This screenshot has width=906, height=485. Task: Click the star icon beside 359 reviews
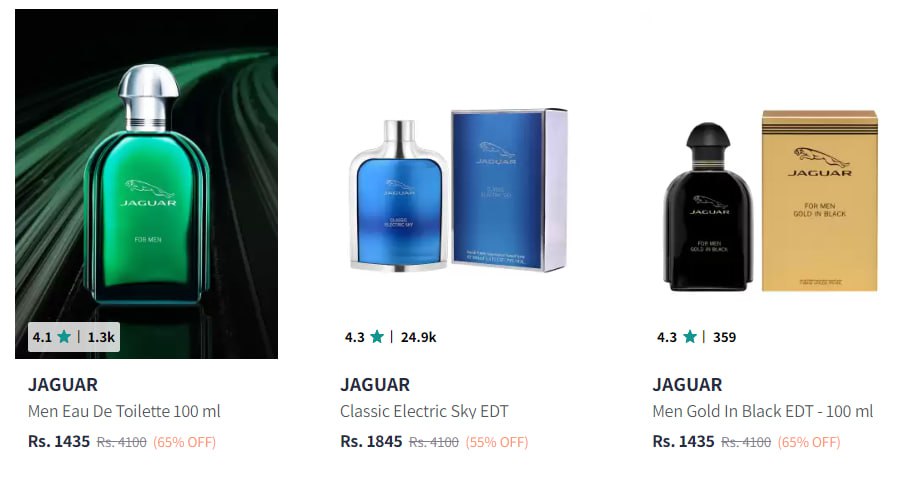point(689,336)
